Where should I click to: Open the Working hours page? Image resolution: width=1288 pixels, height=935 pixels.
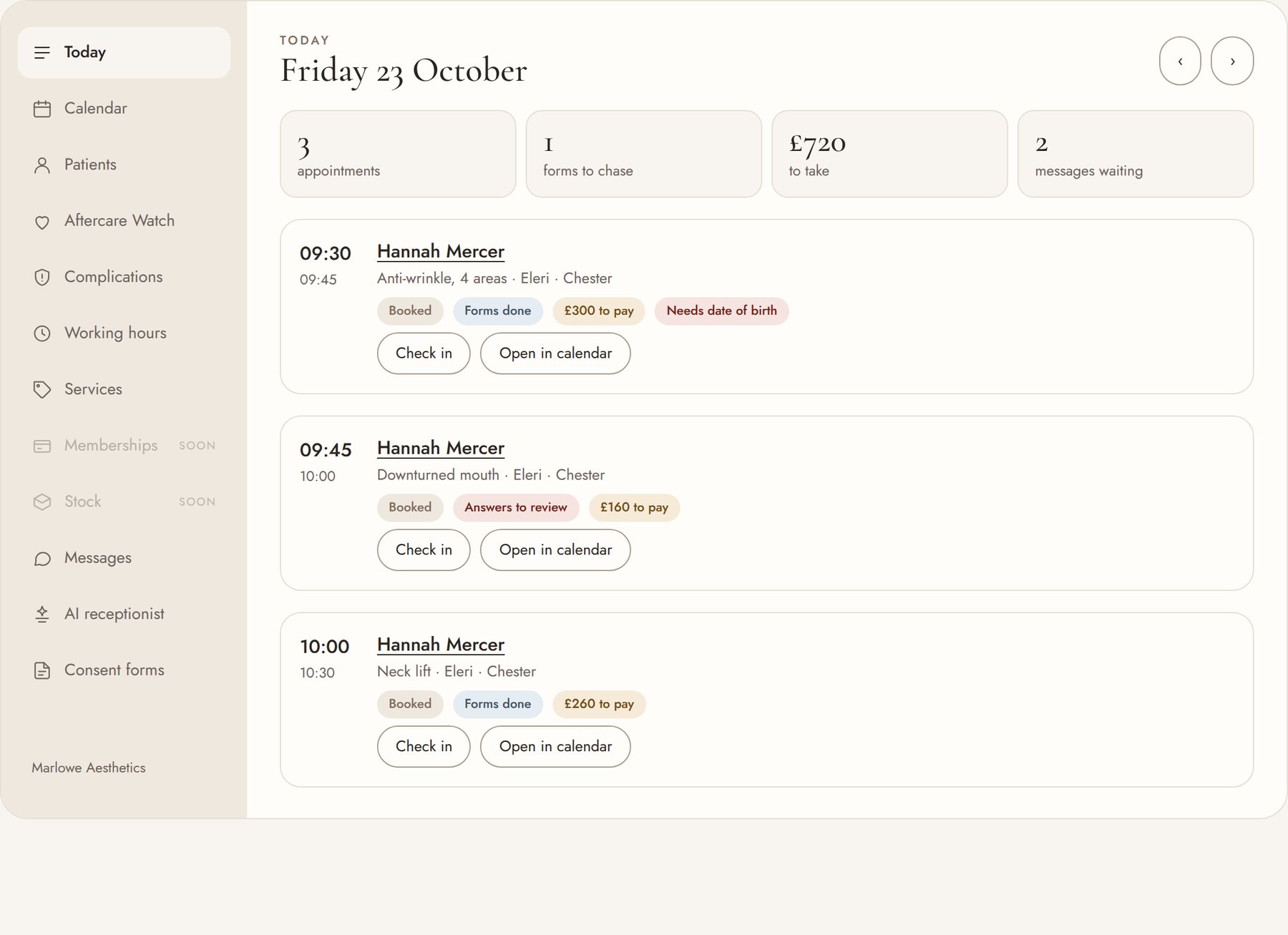124,333
